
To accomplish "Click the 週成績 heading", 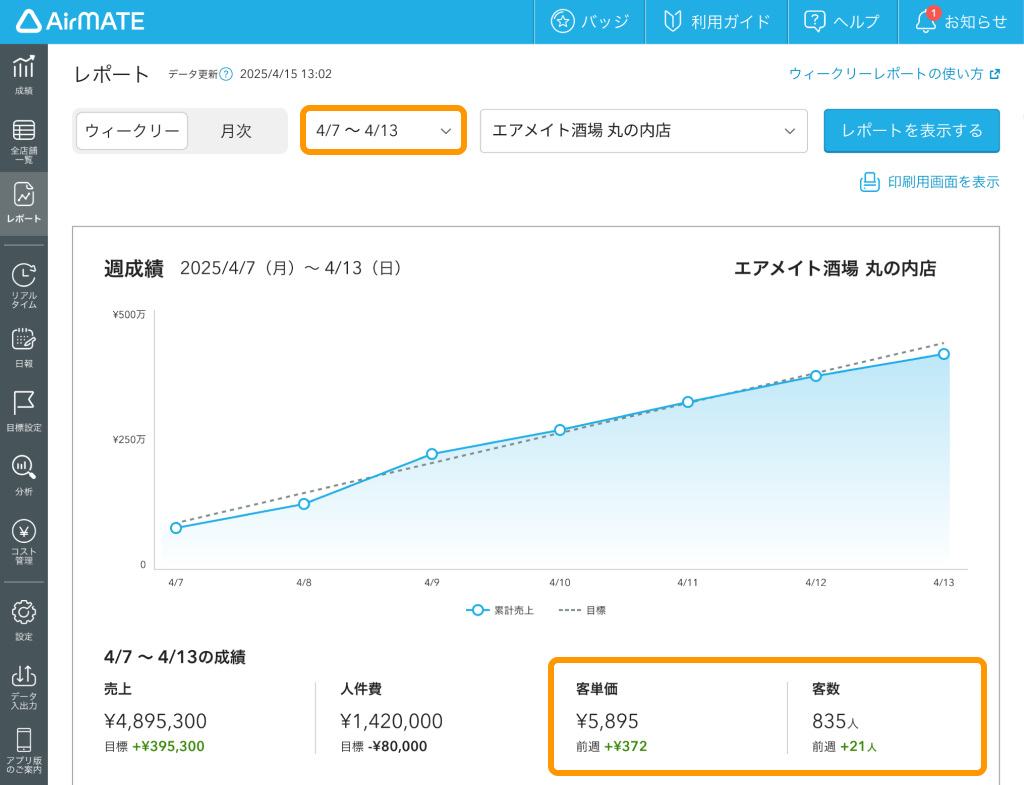I will click(134, 268).
